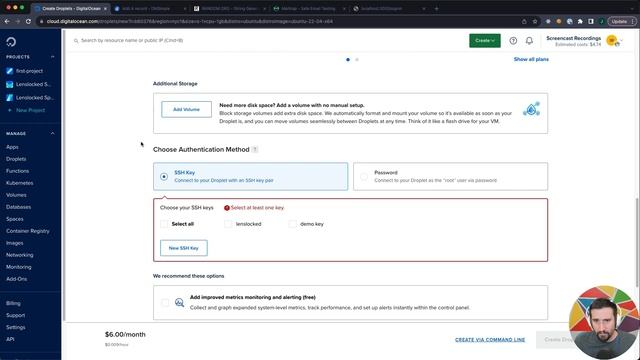The width and height of the screenshot is (640, 360).
Task: Check the demo key SSH key
Action: tap(292, 224)
